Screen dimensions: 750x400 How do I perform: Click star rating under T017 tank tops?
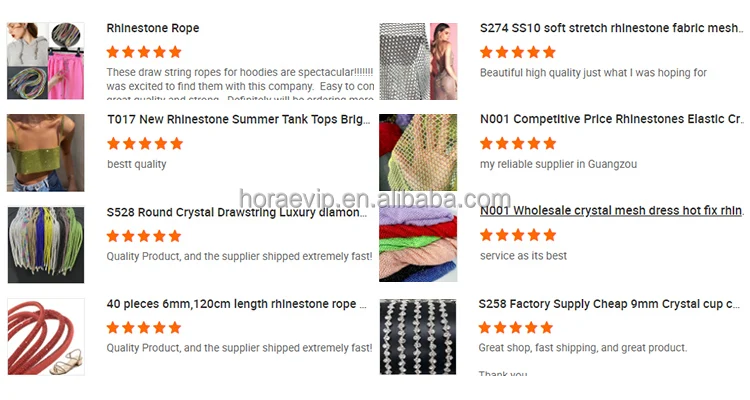[x=145, y=143]
